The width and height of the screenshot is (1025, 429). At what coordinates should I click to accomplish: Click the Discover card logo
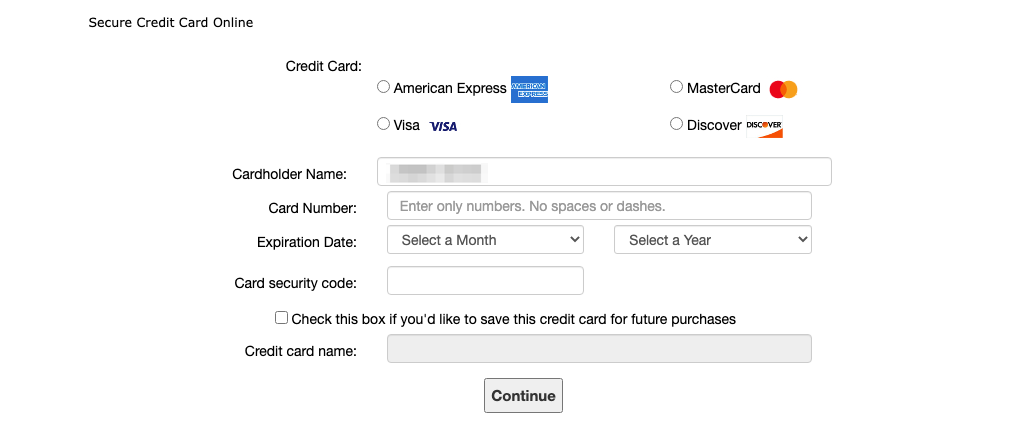point(764,127)
